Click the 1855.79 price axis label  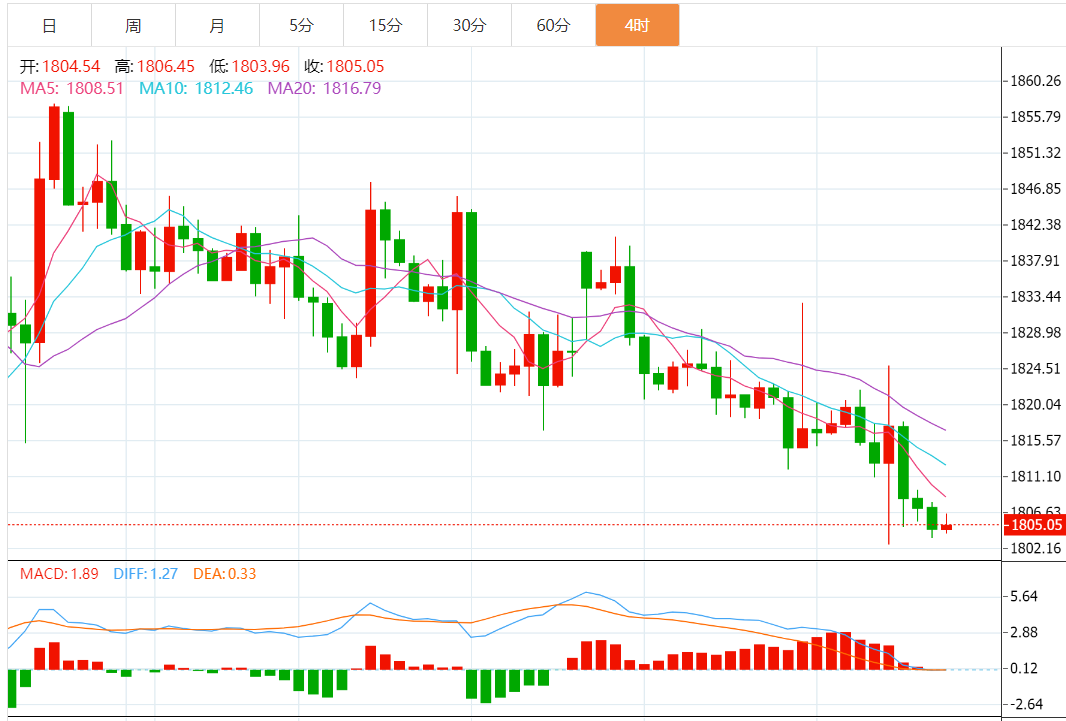click(1035, 117)
